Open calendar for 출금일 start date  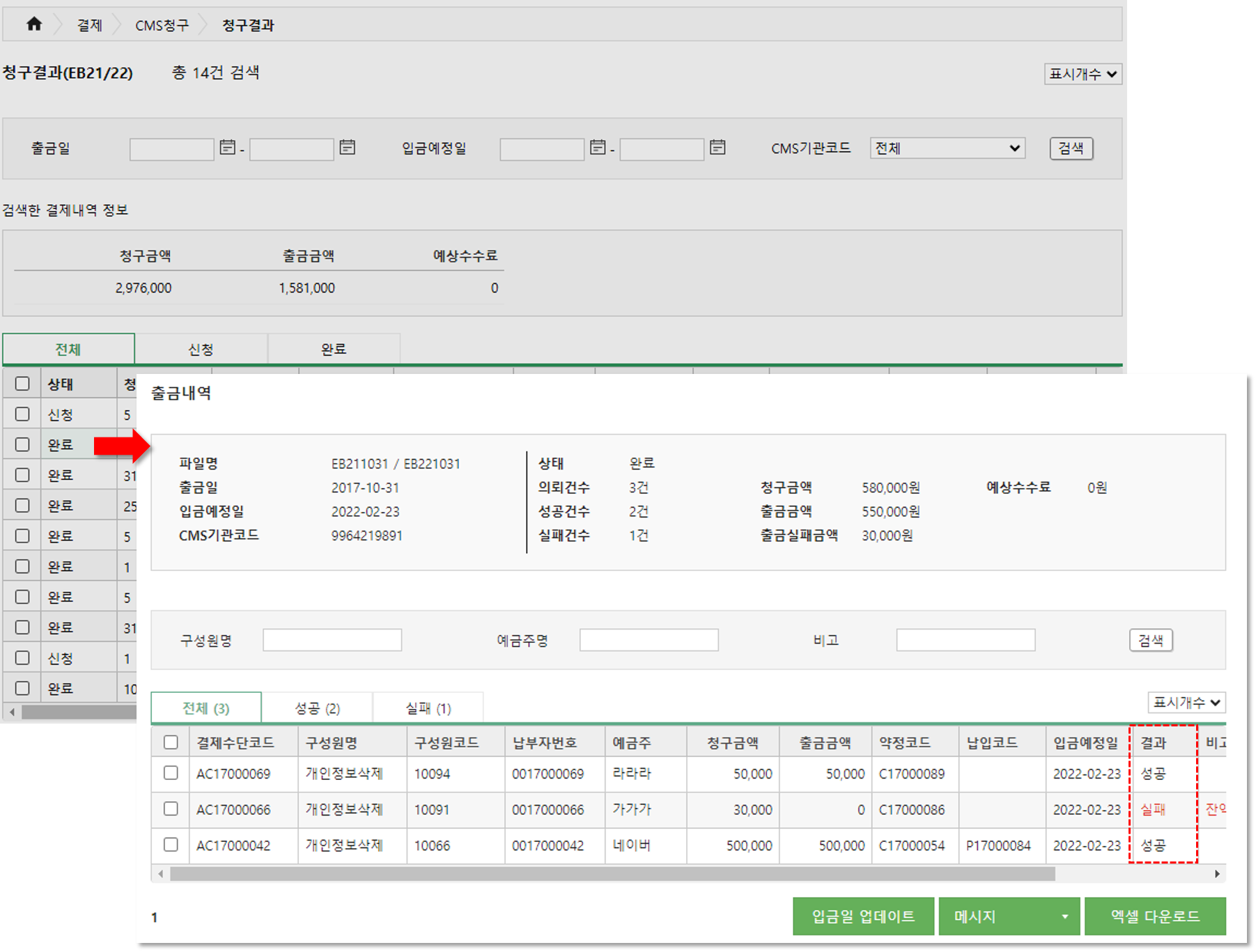pyautogui.click(x=227, y=148)
